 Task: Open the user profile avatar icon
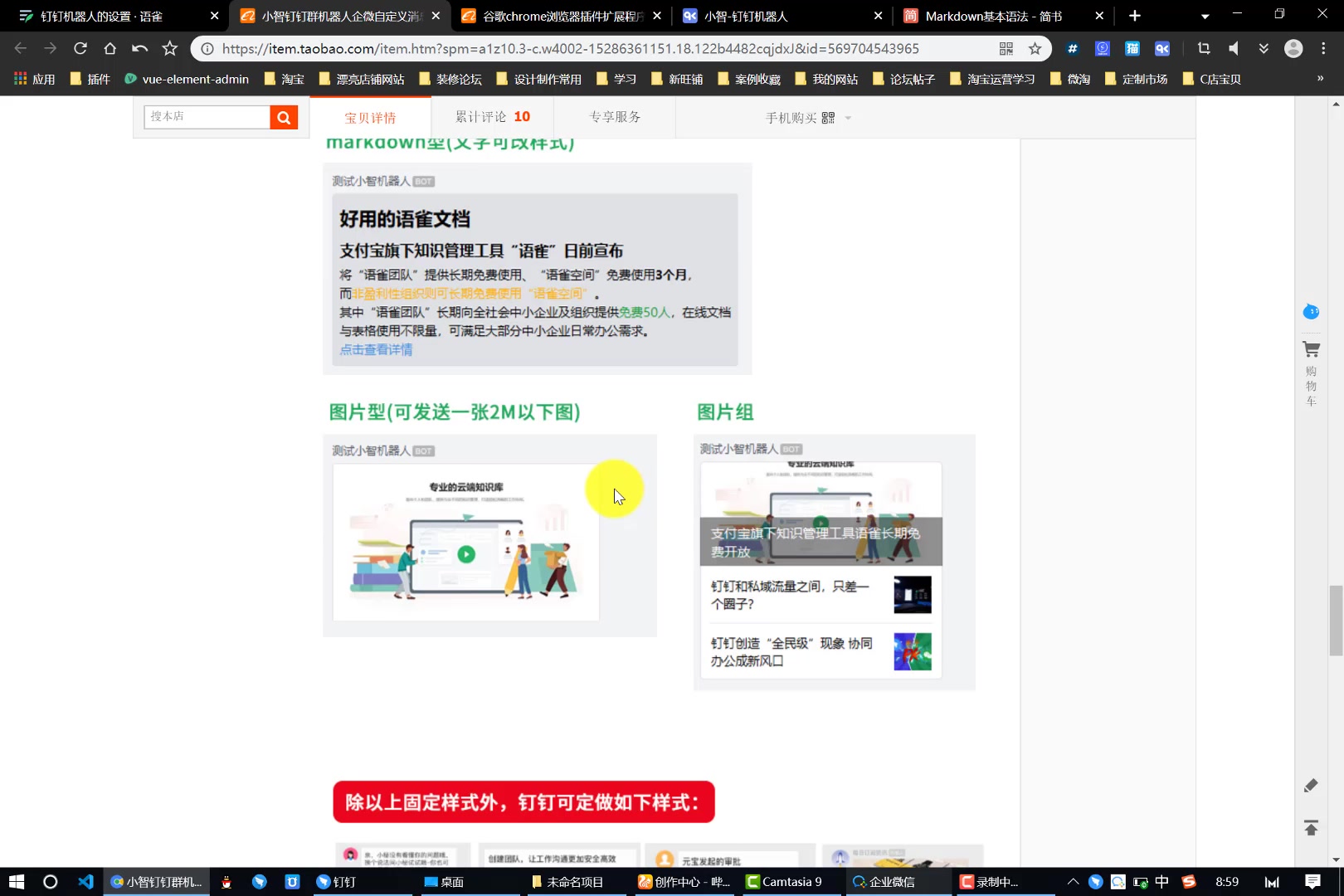1293,49
